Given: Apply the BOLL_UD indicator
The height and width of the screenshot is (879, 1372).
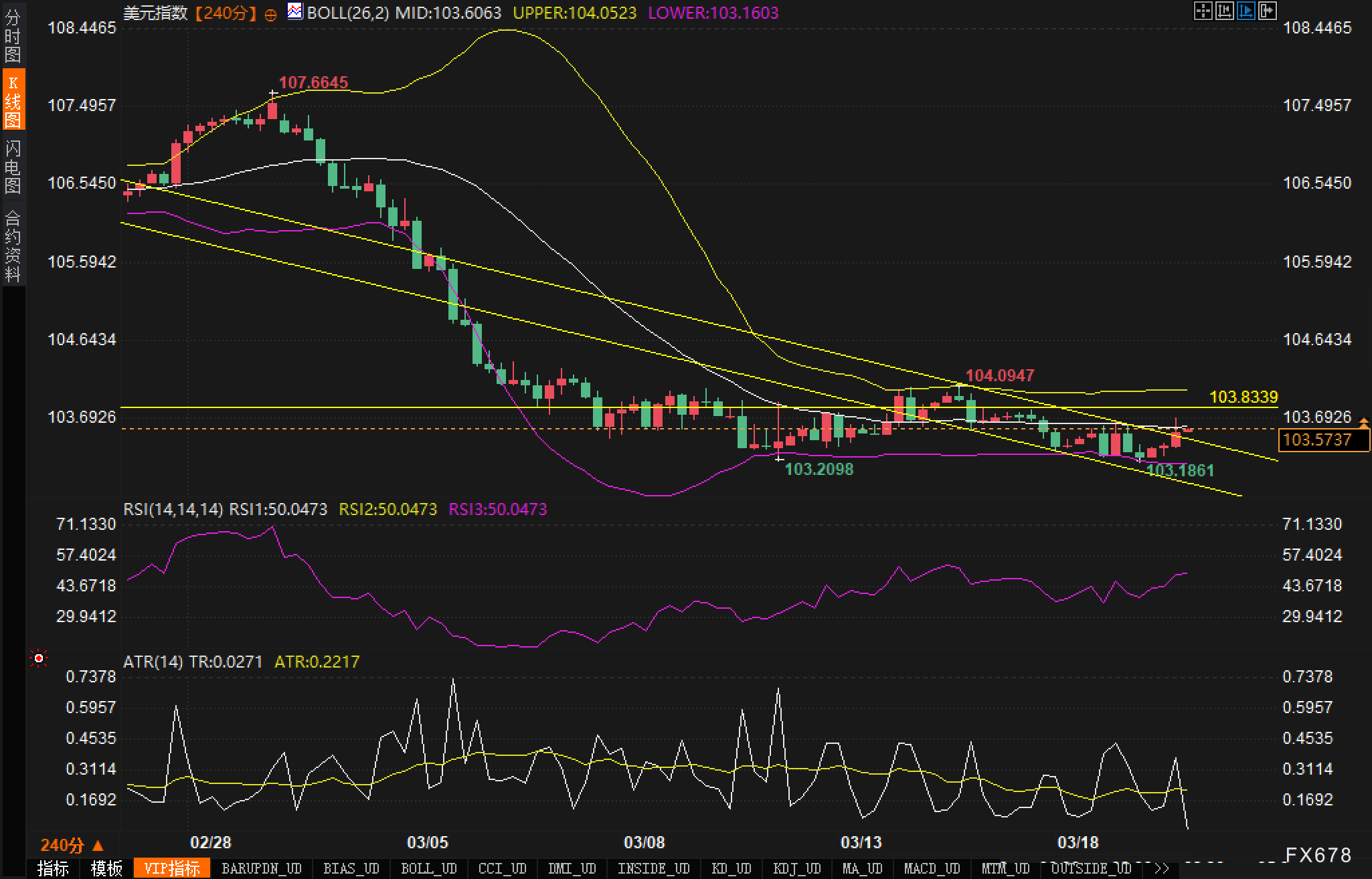Looking at the screenshot, I should (x=428, y=868).
